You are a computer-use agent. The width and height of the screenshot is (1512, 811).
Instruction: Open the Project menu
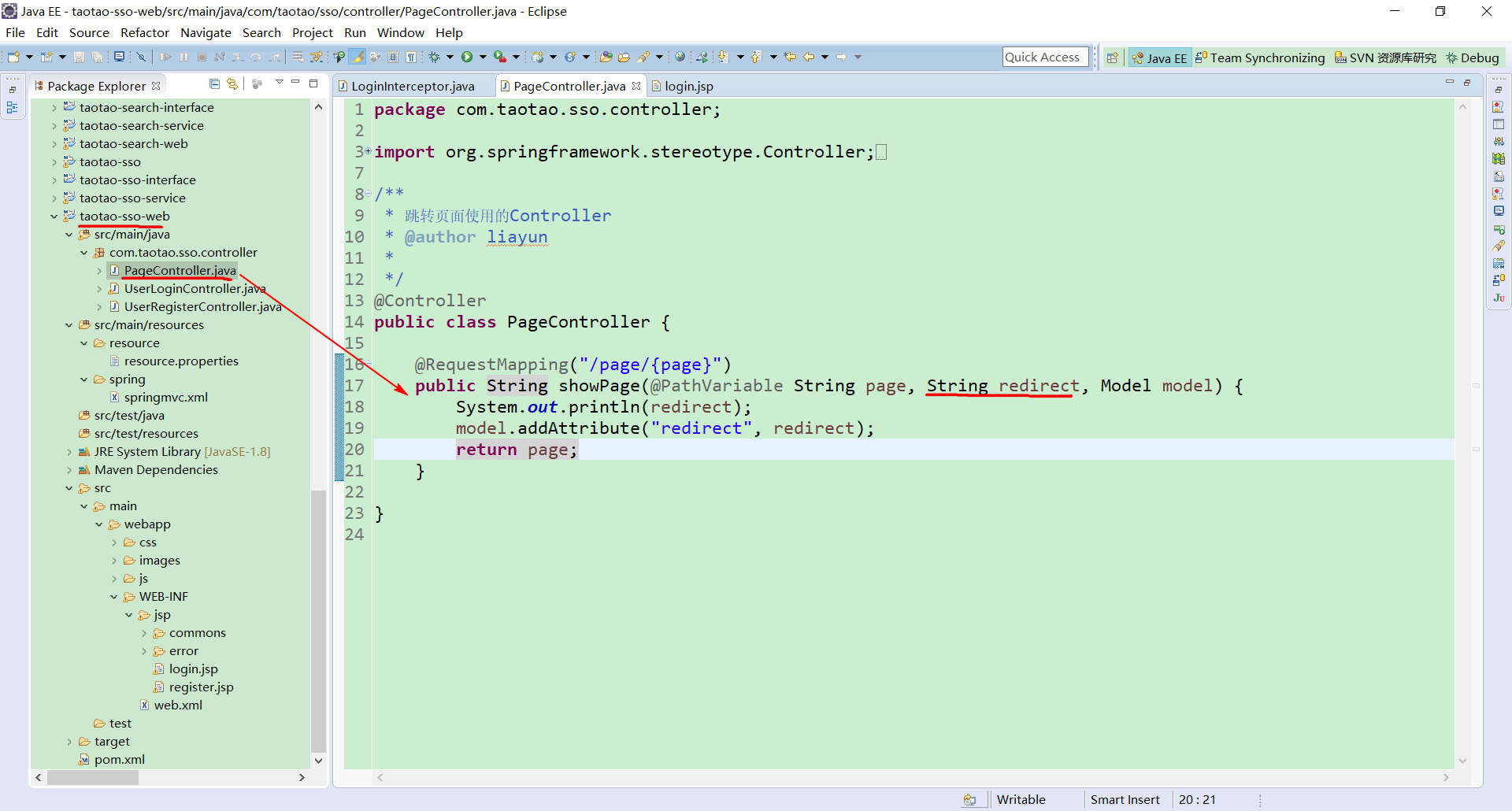tap(313, 32)
